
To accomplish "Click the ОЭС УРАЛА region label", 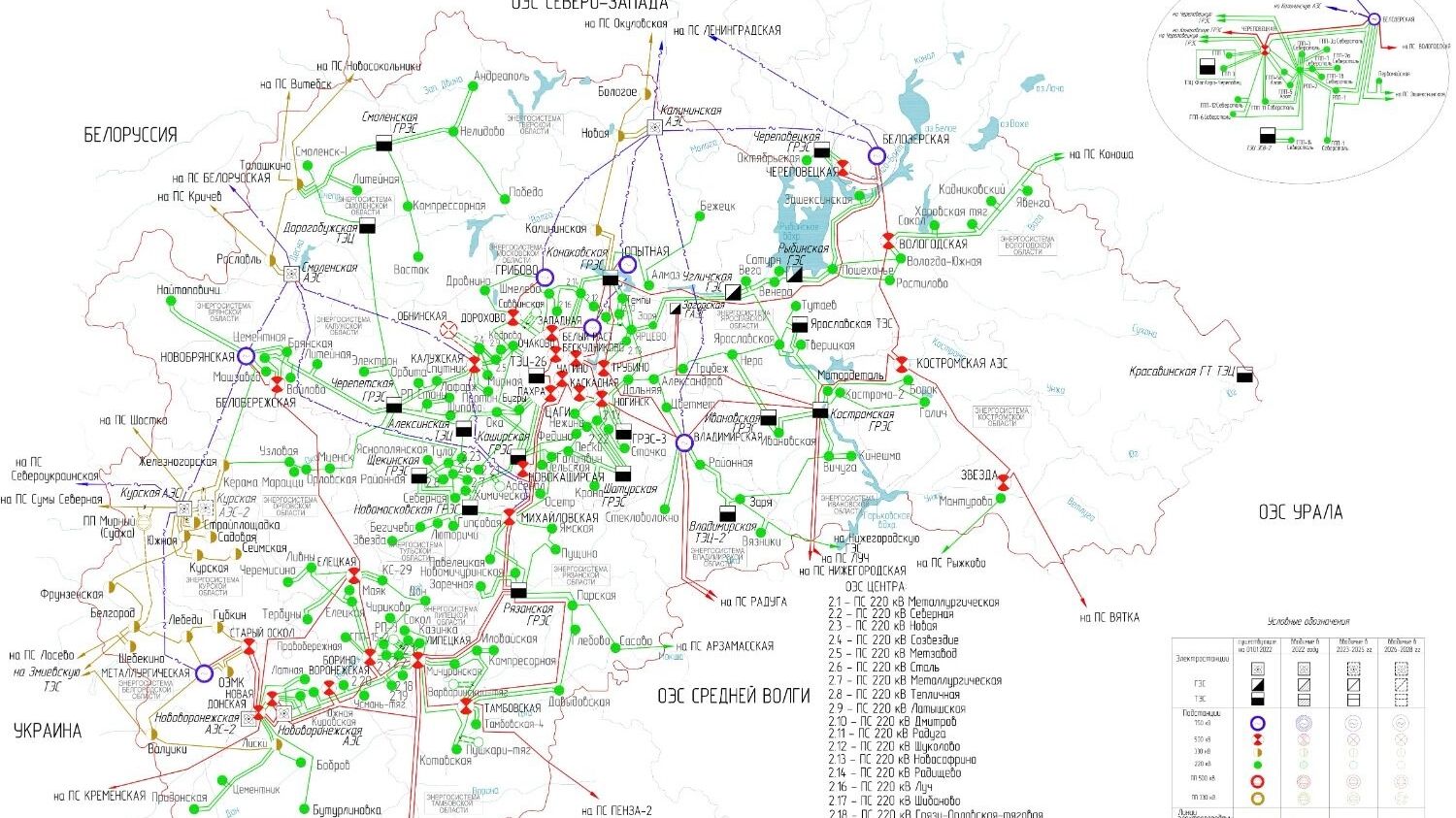I will tap(1300, 511).
